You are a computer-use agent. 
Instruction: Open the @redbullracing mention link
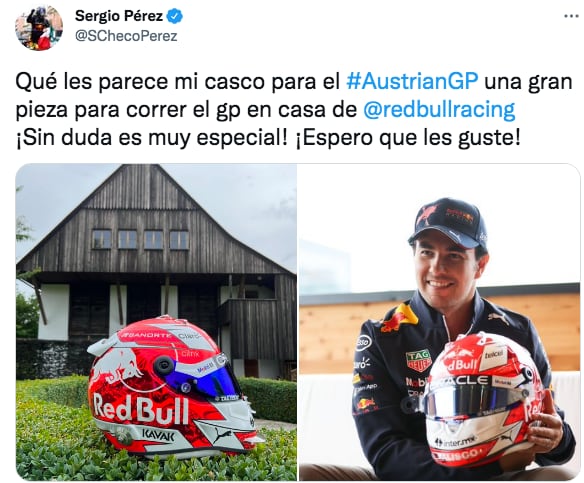pyautogui.click(x=439, y=110)
